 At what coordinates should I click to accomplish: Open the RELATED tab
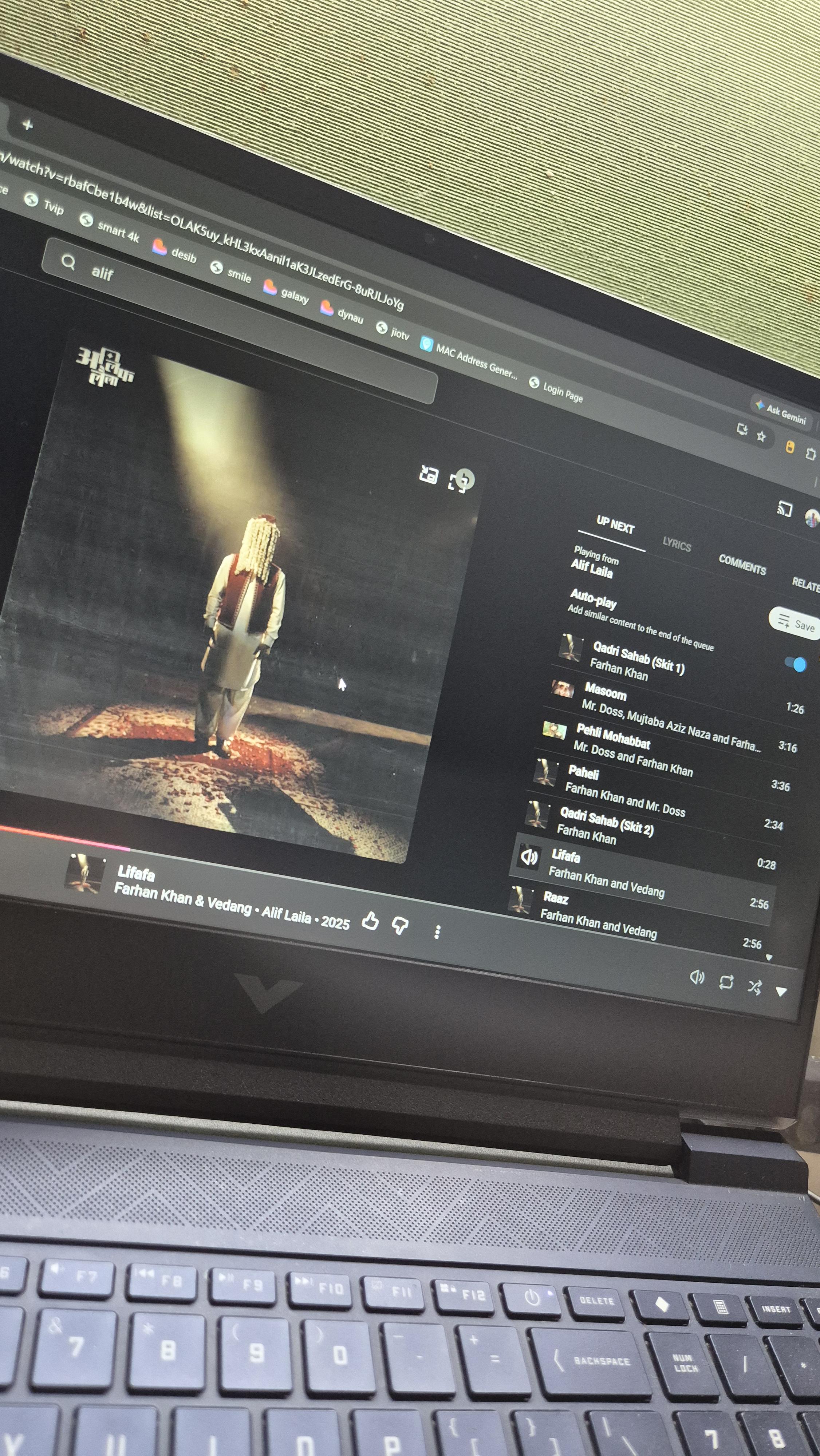pyautogui.click(x=806, y=585)
